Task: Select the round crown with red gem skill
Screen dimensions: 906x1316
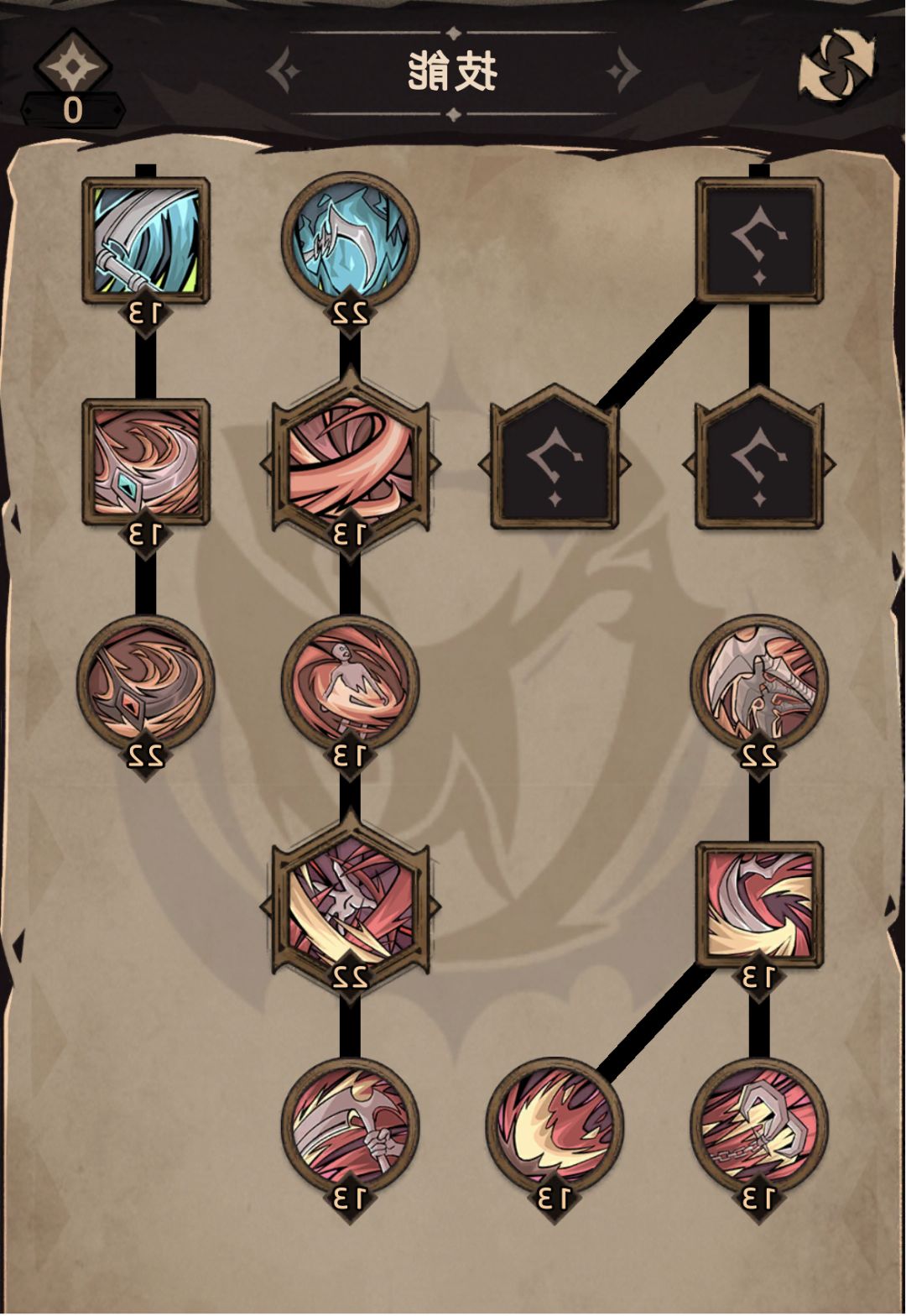Action: tap(146, 683)
